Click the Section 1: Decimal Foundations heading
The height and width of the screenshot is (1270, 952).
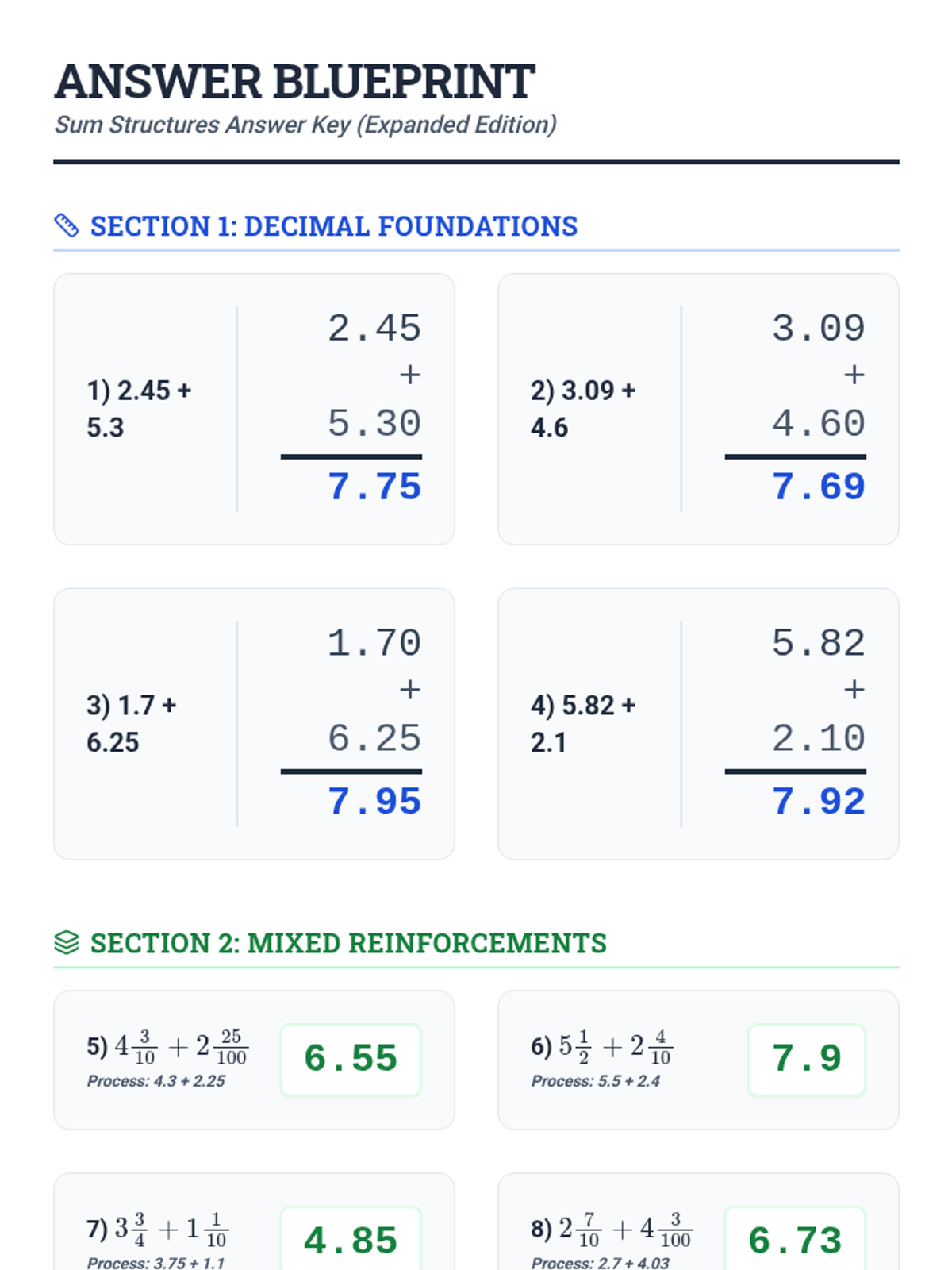333,226
